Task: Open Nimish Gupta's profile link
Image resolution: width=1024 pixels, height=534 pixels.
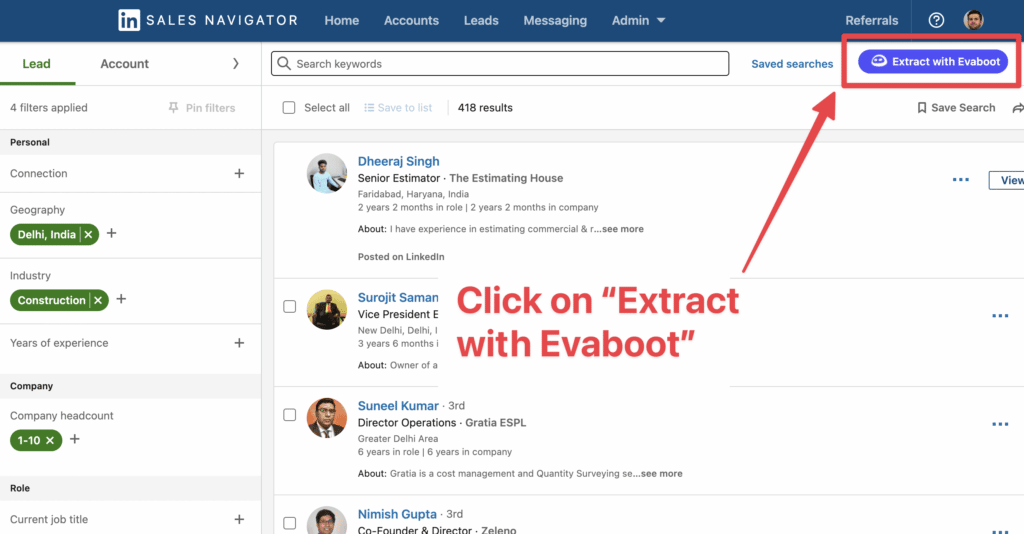Action: [x=397, y=514]
